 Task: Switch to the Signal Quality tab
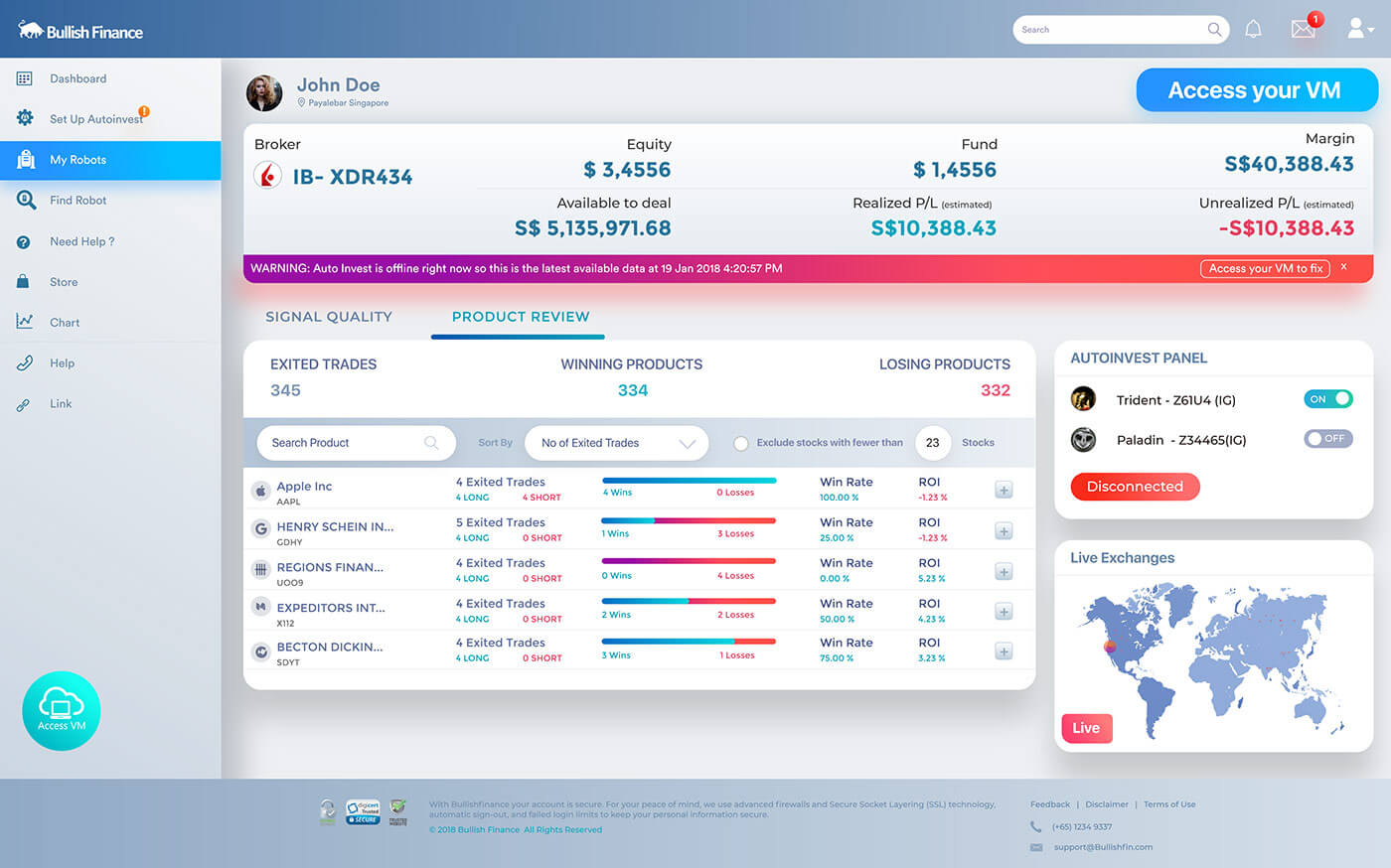(x=328, y=317)
